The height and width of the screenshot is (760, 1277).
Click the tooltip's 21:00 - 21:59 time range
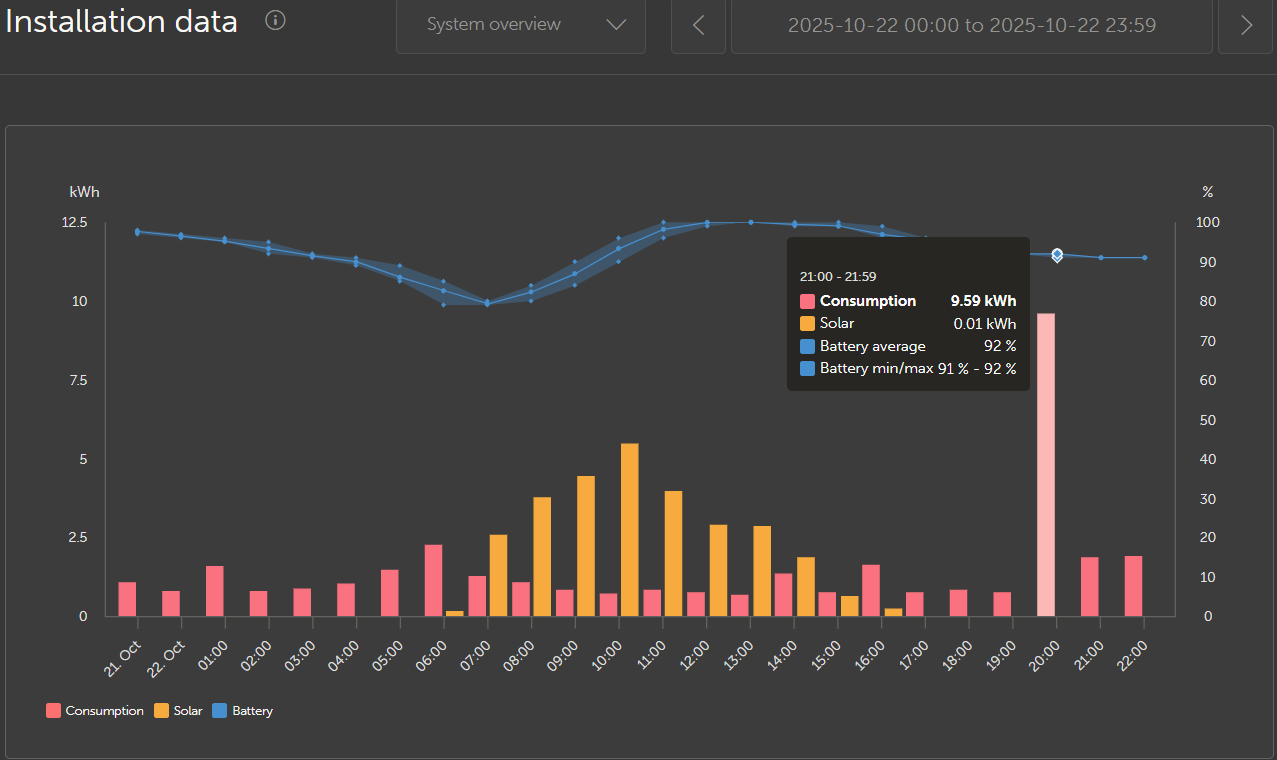coord(838,277)
